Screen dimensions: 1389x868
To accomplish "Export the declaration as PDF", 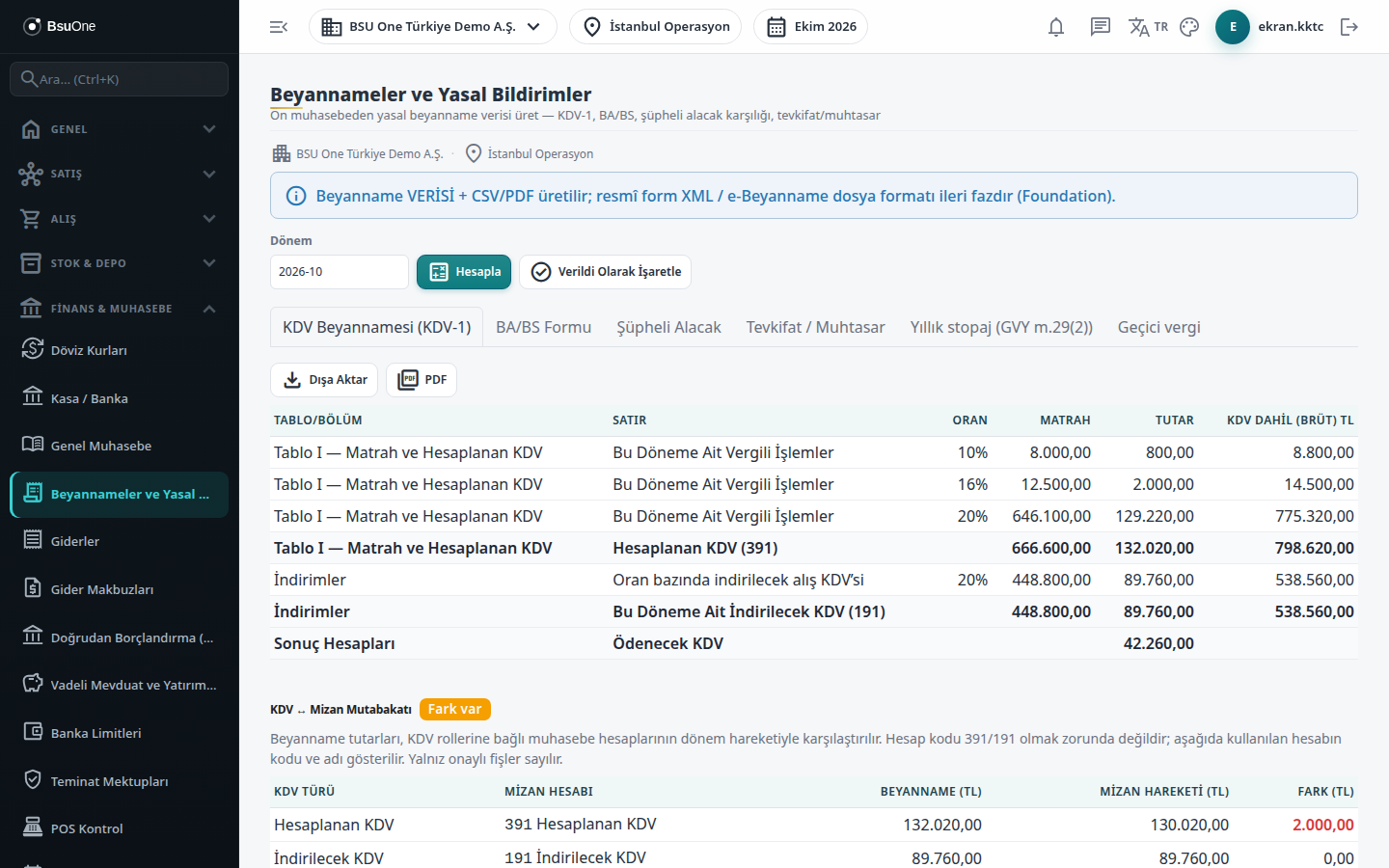I will [422, 380].
